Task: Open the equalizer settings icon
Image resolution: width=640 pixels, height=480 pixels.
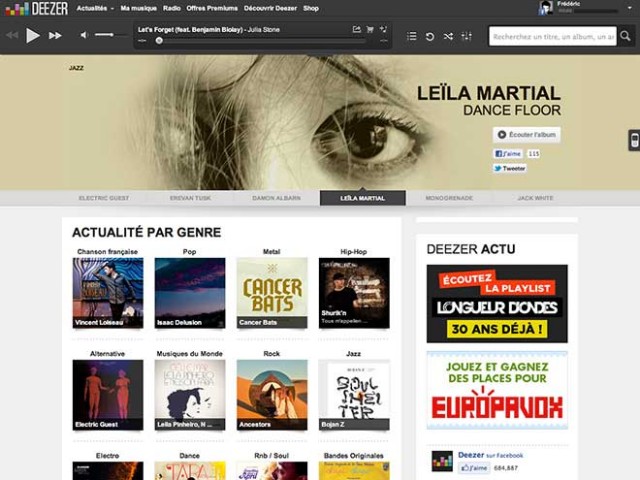Action: [x=467, y=36]
